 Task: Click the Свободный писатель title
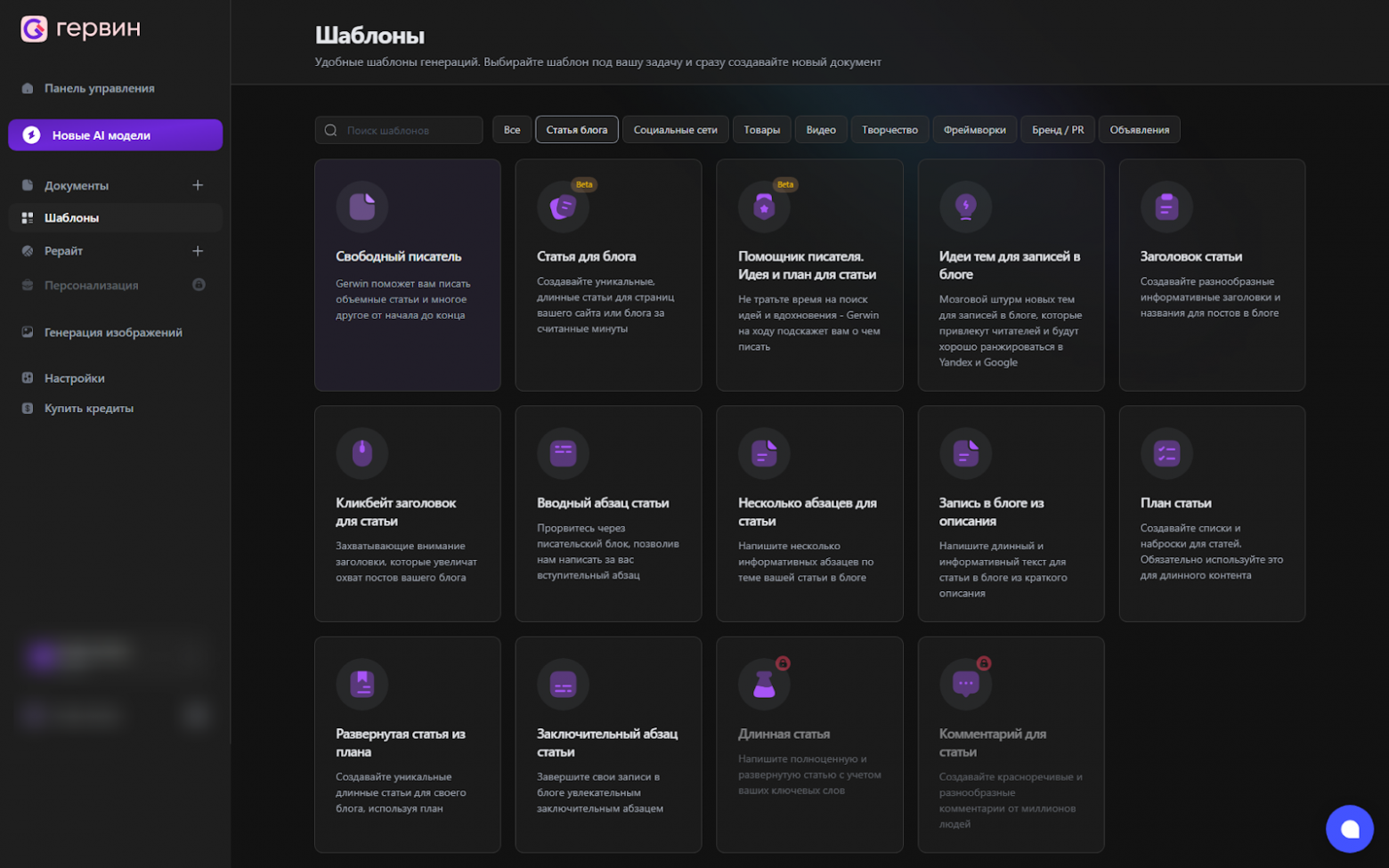pos(398,256)
